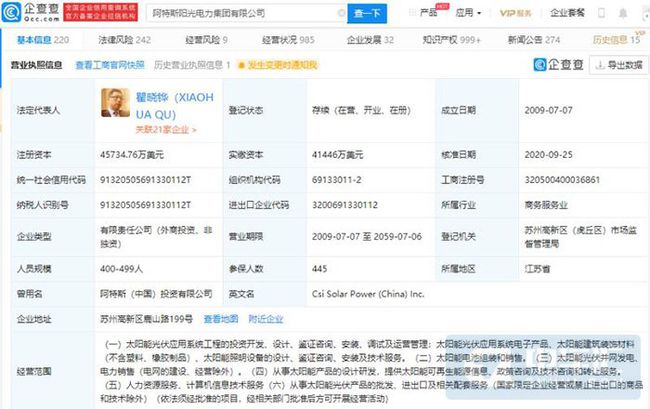
Task: Select English name Csi Solar Power (China) Inc.
Action: click(x=368, y=294)
